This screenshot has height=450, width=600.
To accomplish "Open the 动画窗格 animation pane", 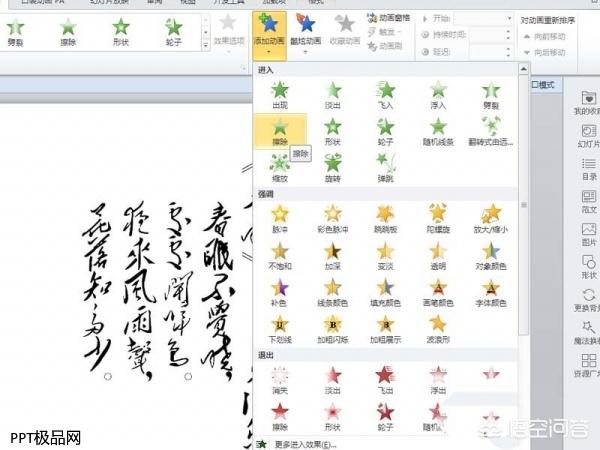I will tap(389, 18).
